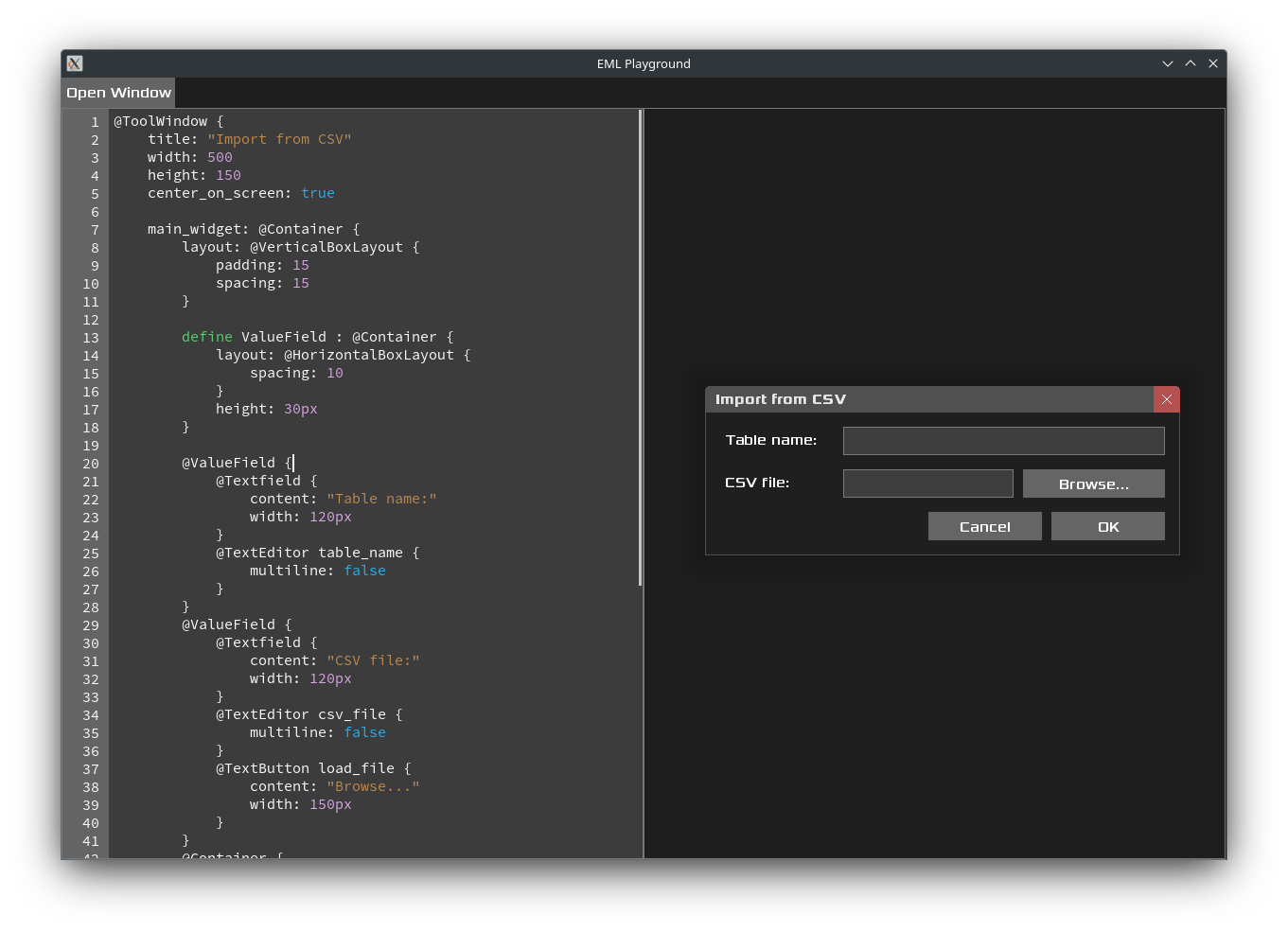Screen dimensions: 1288x932
Task: Minimize the EML Playground window
Action: [x=1167, y=63]
